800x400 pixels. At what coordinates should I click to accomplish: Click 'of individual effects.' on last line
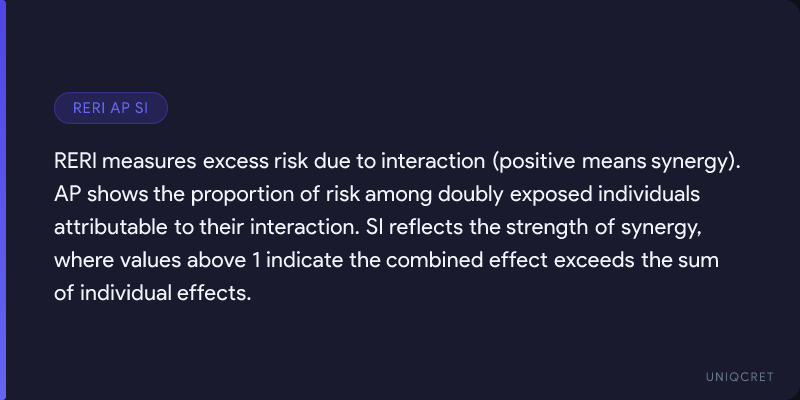point(153,294)
